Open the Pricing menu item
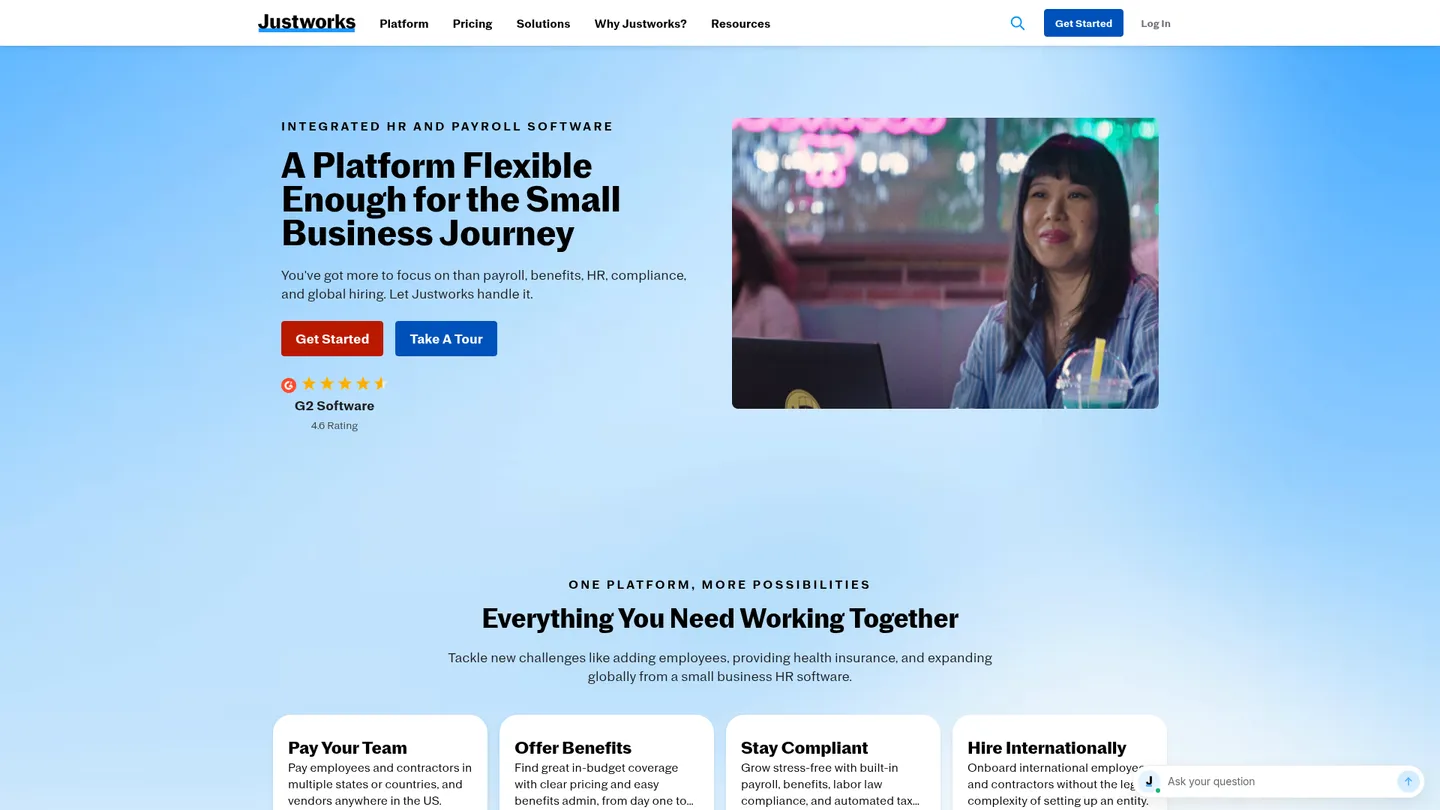 pos(472,23)
